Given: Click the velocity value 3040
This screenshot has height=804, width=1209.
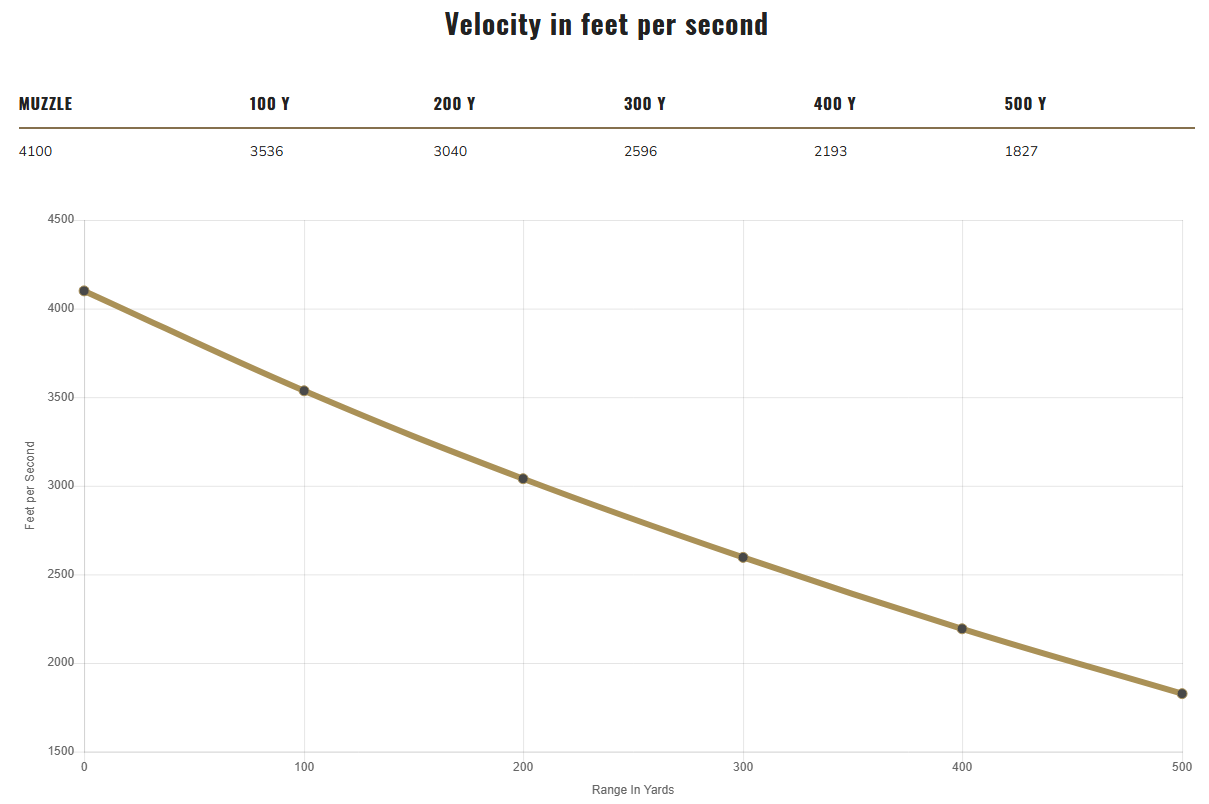Looking at the screenshot, I should pyautogui.click(x=450, y=152).
